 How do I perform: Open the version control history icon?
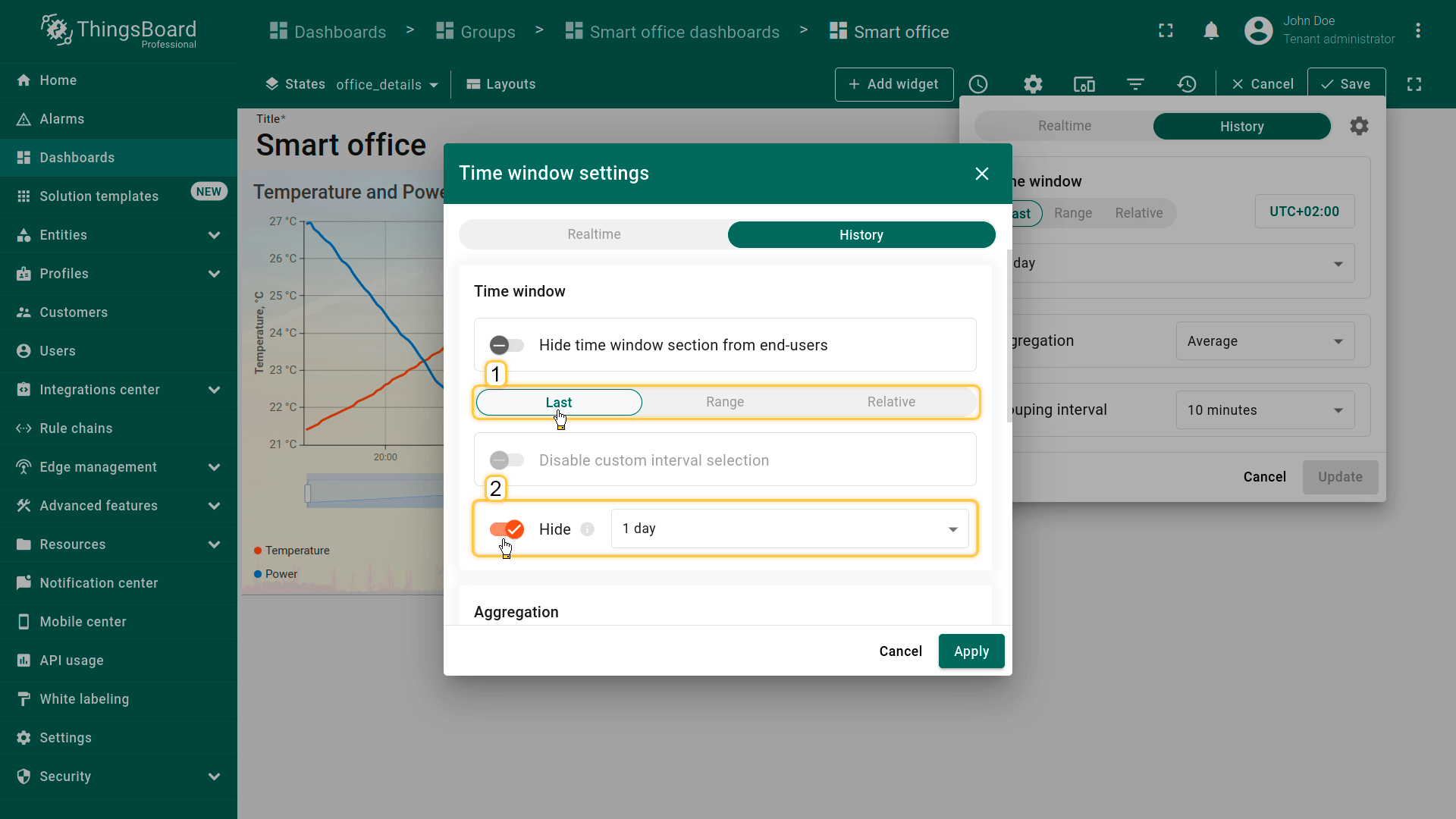[x=1187, y=84]
